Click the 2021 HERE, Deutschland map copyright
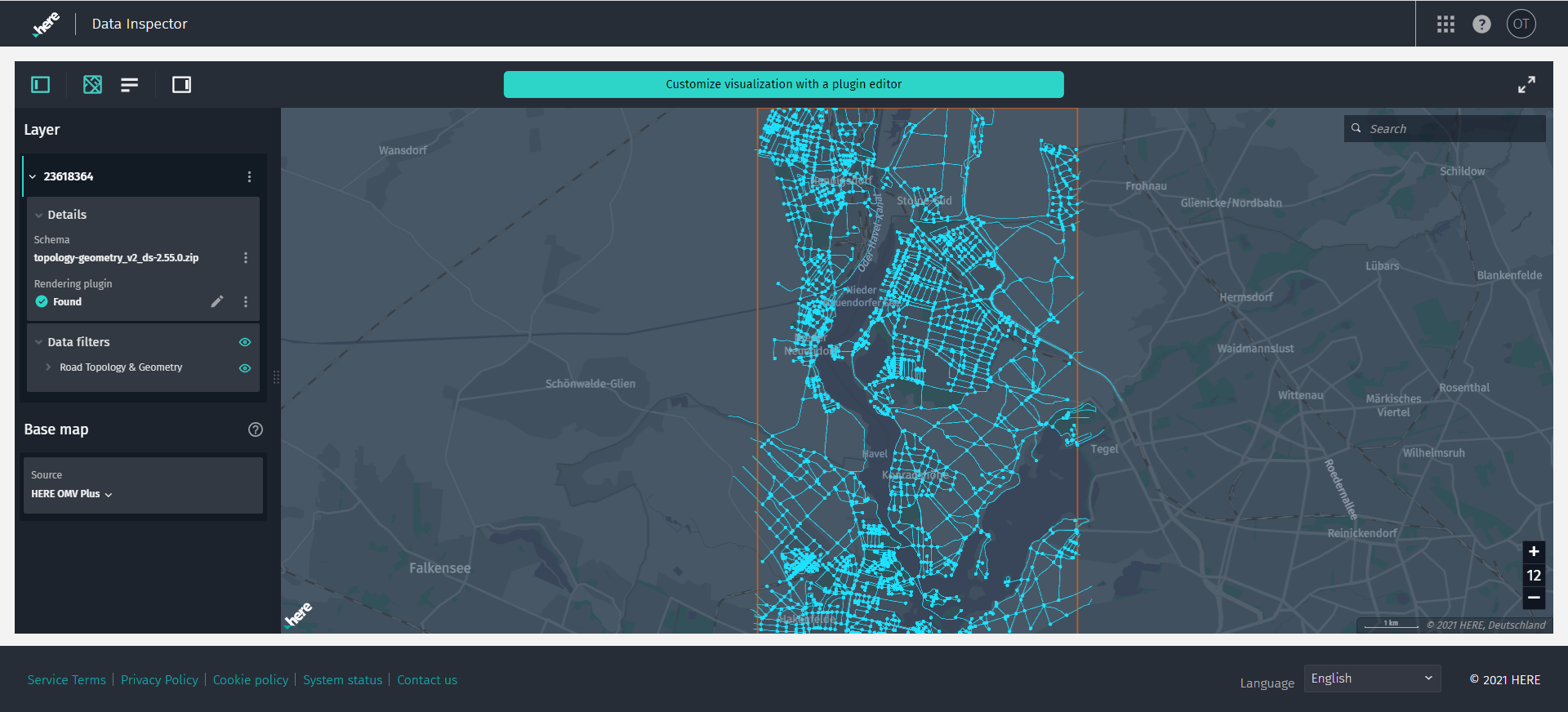Viewport: 1568px width, 712px height. (x=1486, y=625)
